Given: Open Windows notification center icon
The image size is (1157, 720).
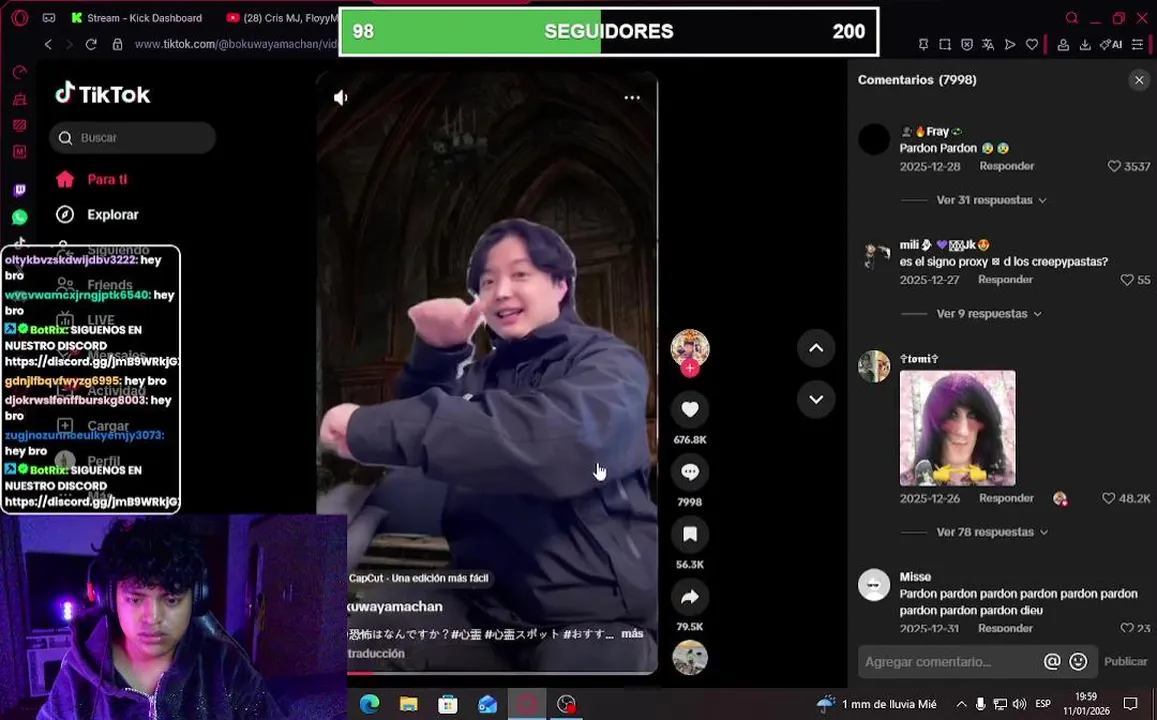Looking at the screenshot, I should click(x=1130, y=704).
